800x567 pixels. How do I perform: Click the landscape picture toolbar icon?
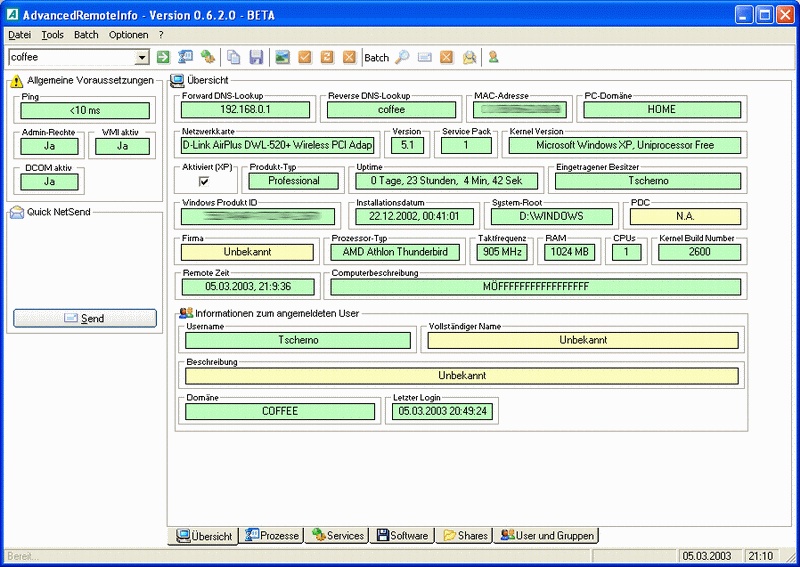coord(283,57)
